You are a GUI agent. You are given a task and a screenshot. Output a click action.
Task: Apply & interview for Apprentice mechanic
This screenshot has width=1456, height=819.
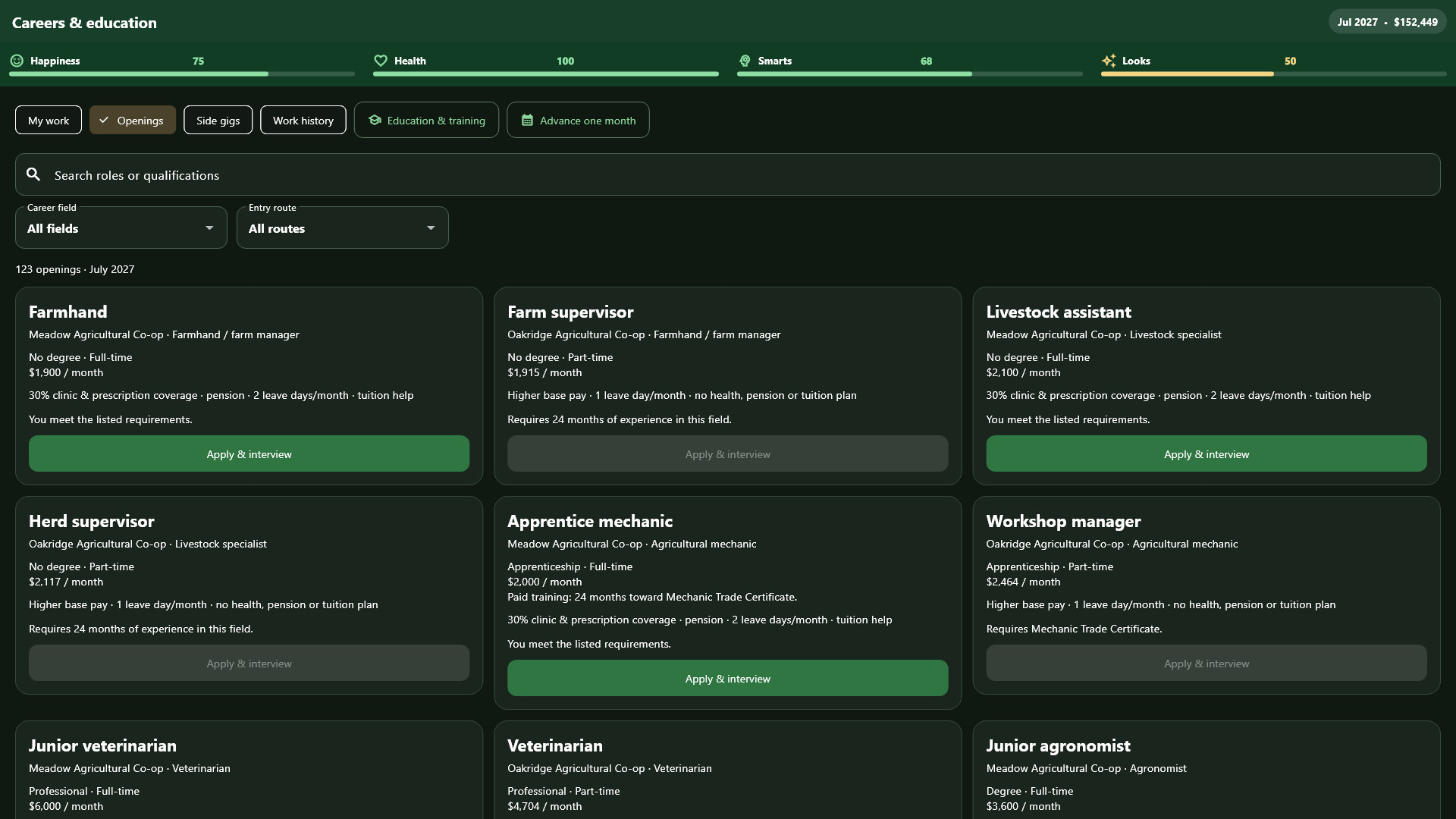pyautogui.click(x=727, y=678)
